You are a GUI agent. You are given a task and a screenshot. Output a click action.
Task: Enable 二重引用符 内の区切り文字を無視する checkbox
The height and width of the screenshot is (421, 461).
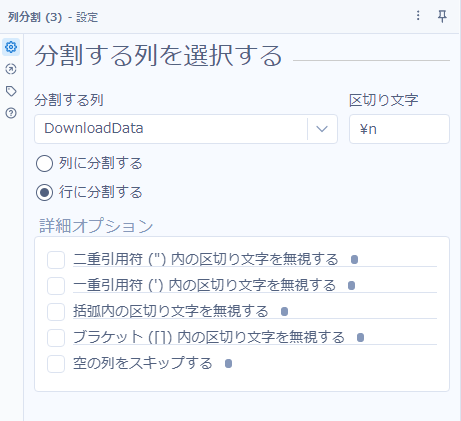56,260
